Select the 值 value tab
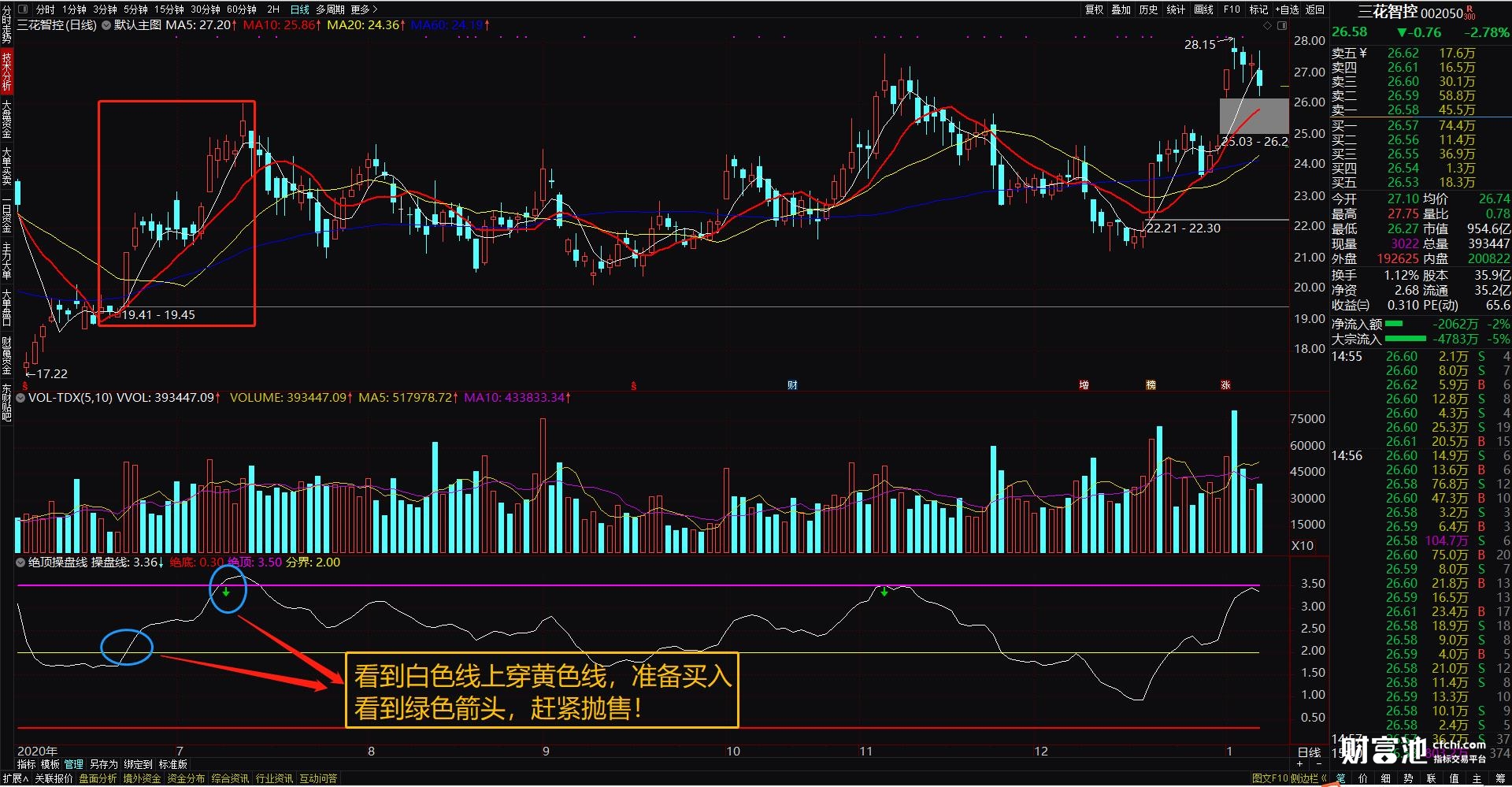Screen dimensions: 1512x787 [x=1455, y=778]
